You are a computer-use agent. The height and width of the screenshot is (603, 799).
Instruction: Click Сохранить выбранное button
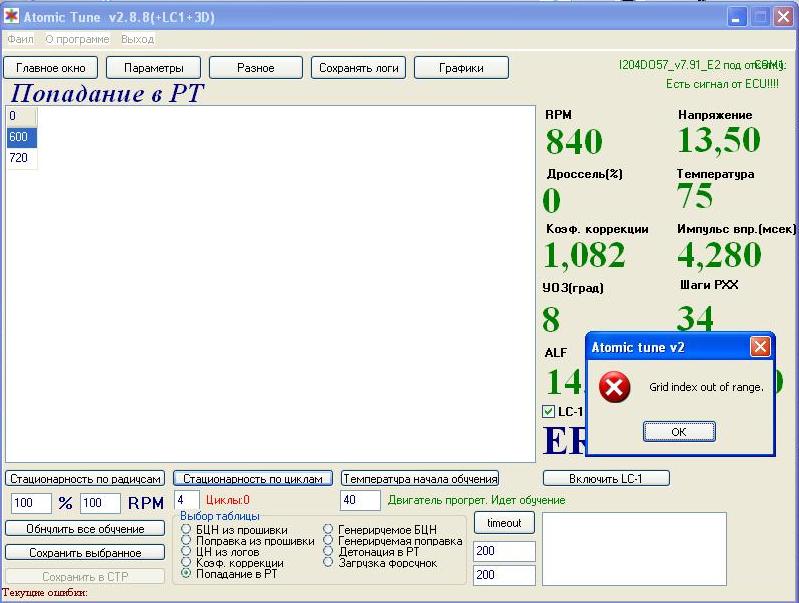pyautogui.click(x=85, y=553)
